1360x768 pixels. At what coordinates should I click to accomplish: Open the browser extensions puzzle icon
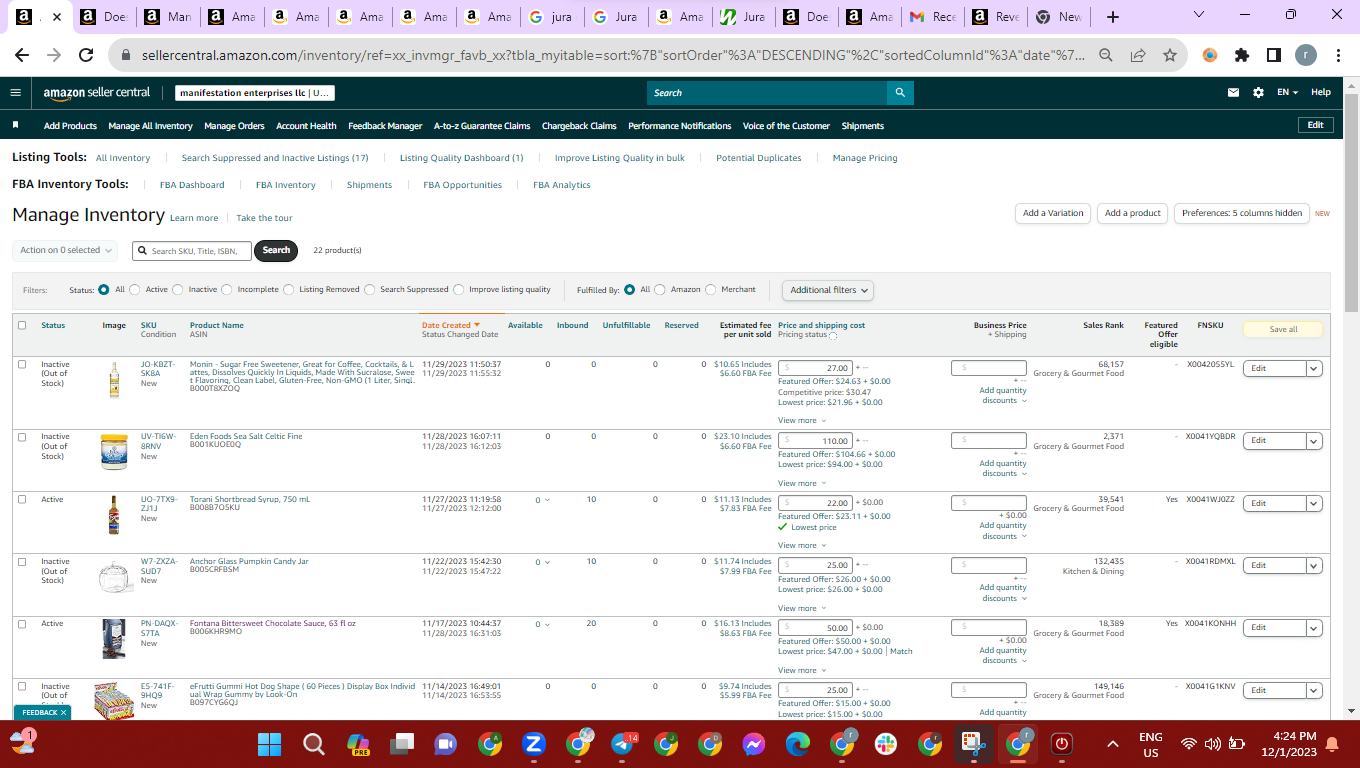1242,56
